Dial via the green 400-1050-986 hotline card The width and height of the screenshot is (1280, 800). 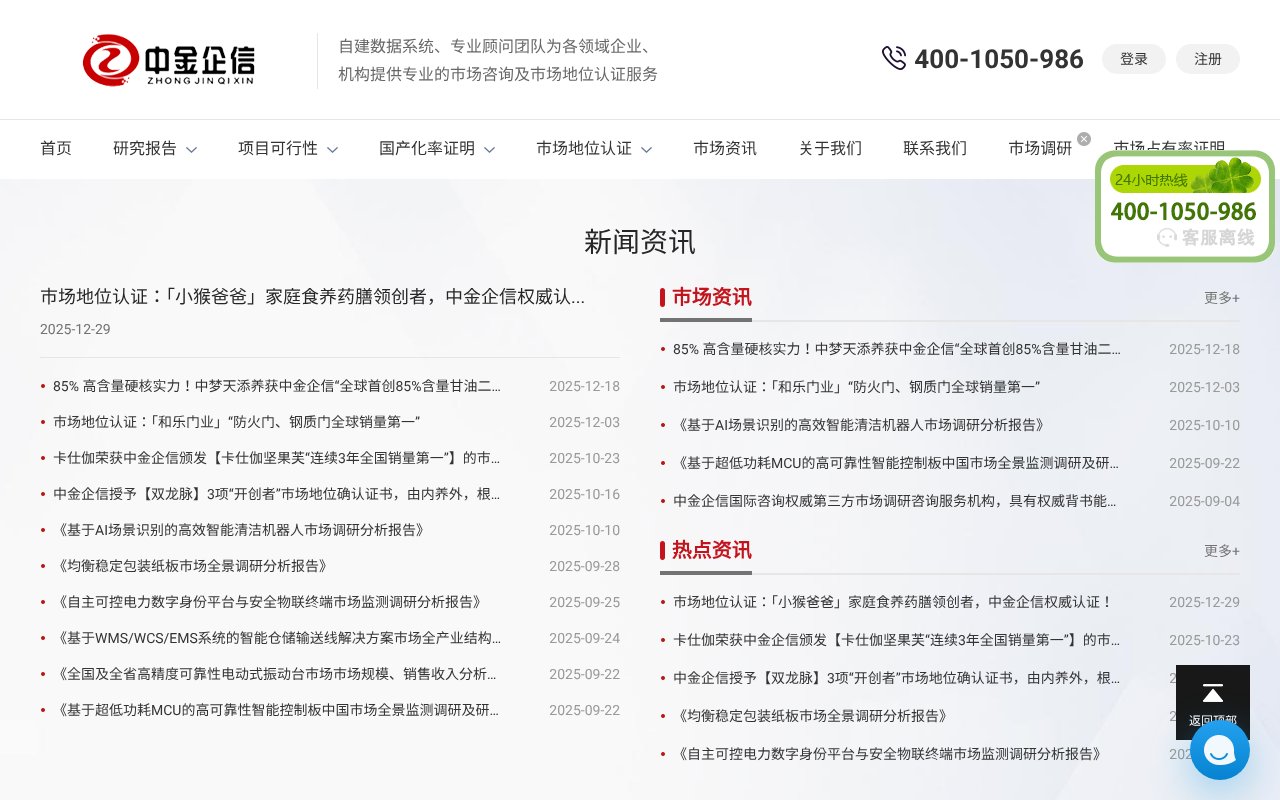[1183, 211]
